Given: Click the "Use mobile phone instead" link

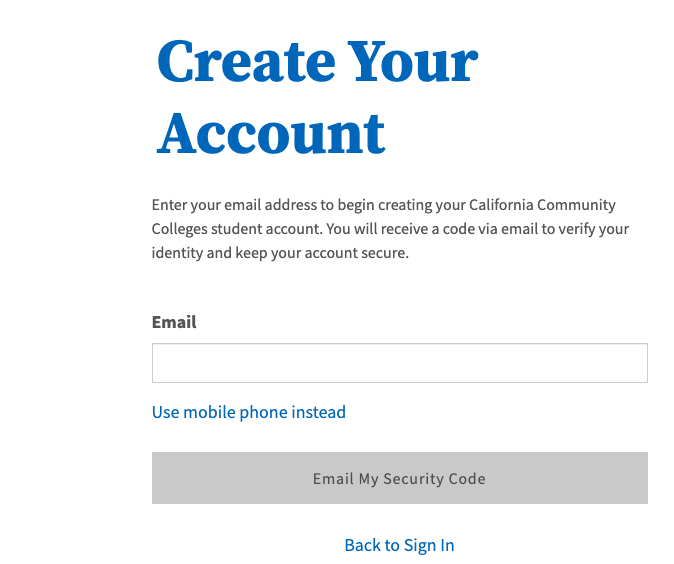Looking at the screenshot, I should [249, 412].
